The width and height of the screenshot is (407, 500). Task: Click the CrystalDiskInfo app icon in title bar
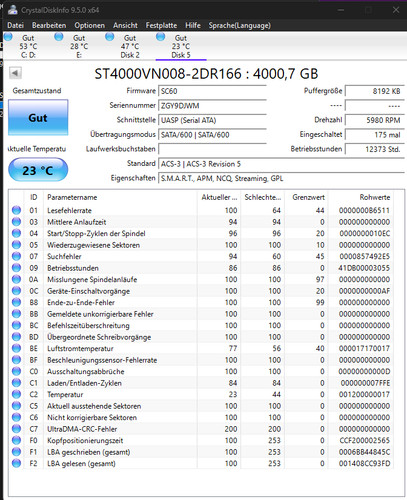pos(13,10)
